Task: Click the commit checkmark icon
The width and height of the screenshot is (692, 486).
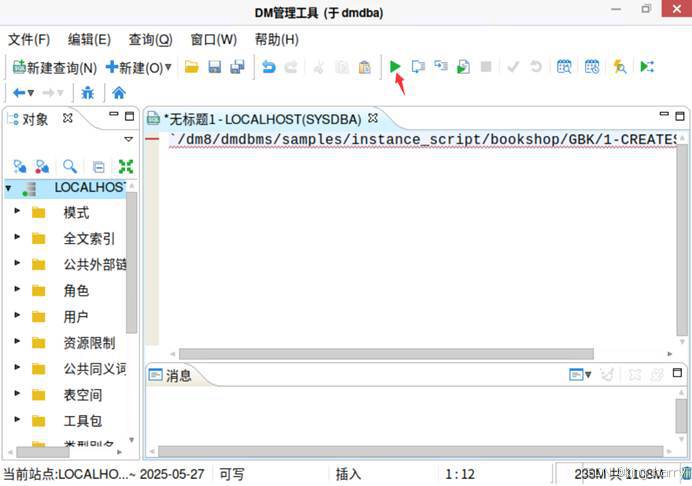Action: tap(513, 67)
